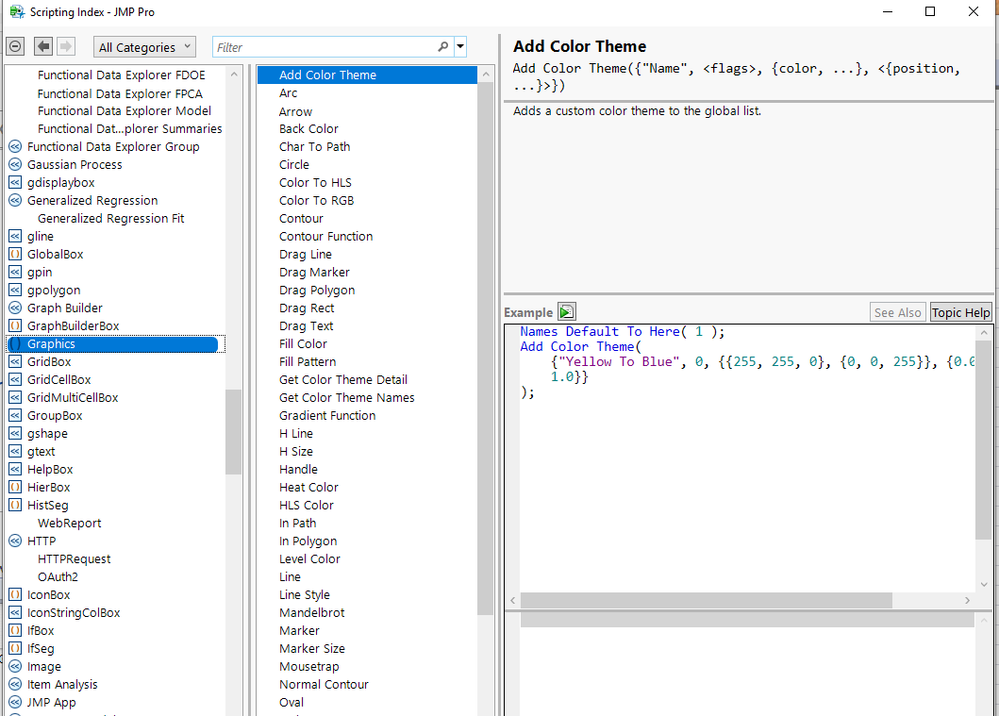Click the categories list vertical scrollbar thumb
The image size is (999, 716).
click(x=233, y=432)
